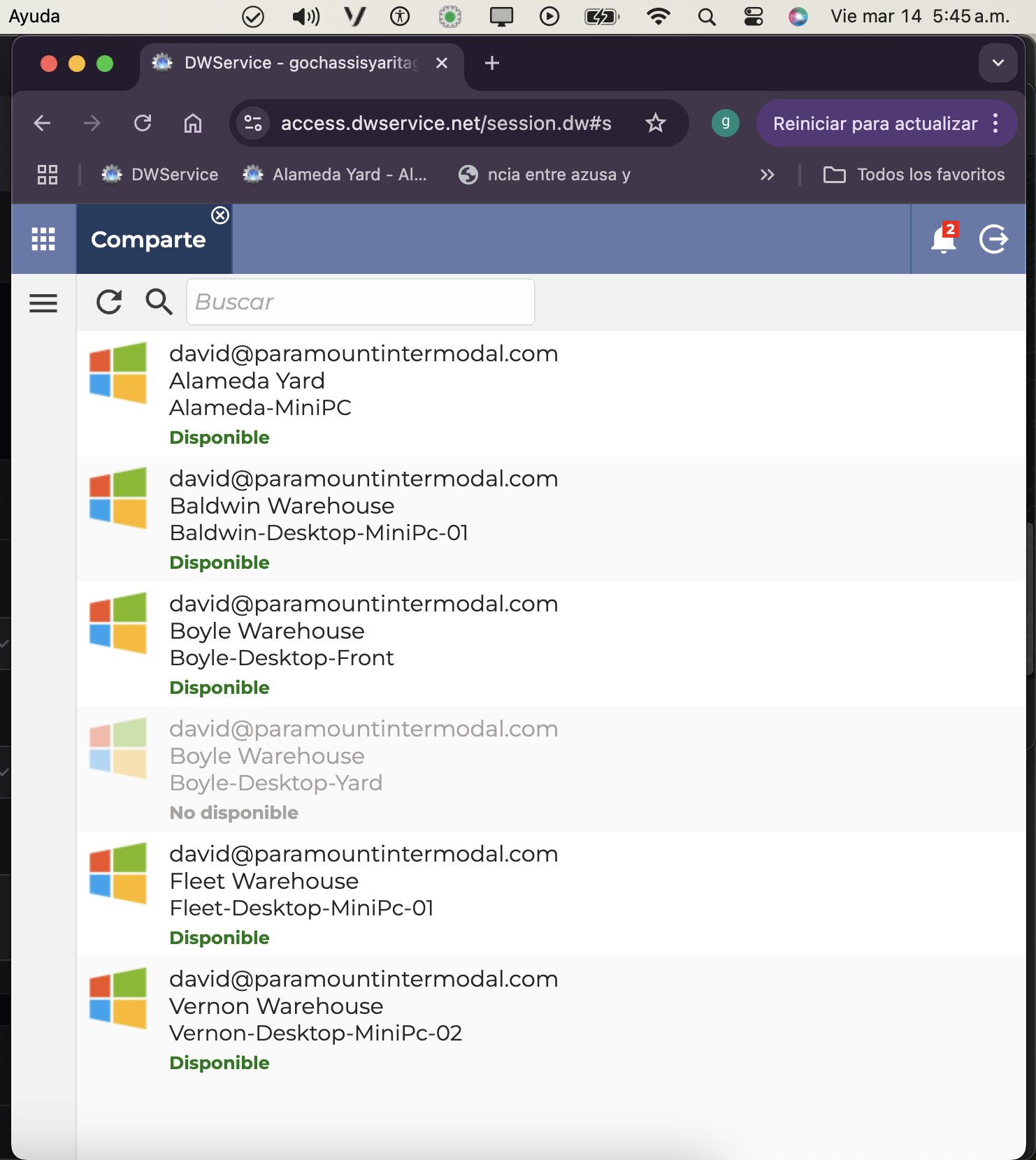
Task: Open the hamburger side menu
Action: [43, 303]
